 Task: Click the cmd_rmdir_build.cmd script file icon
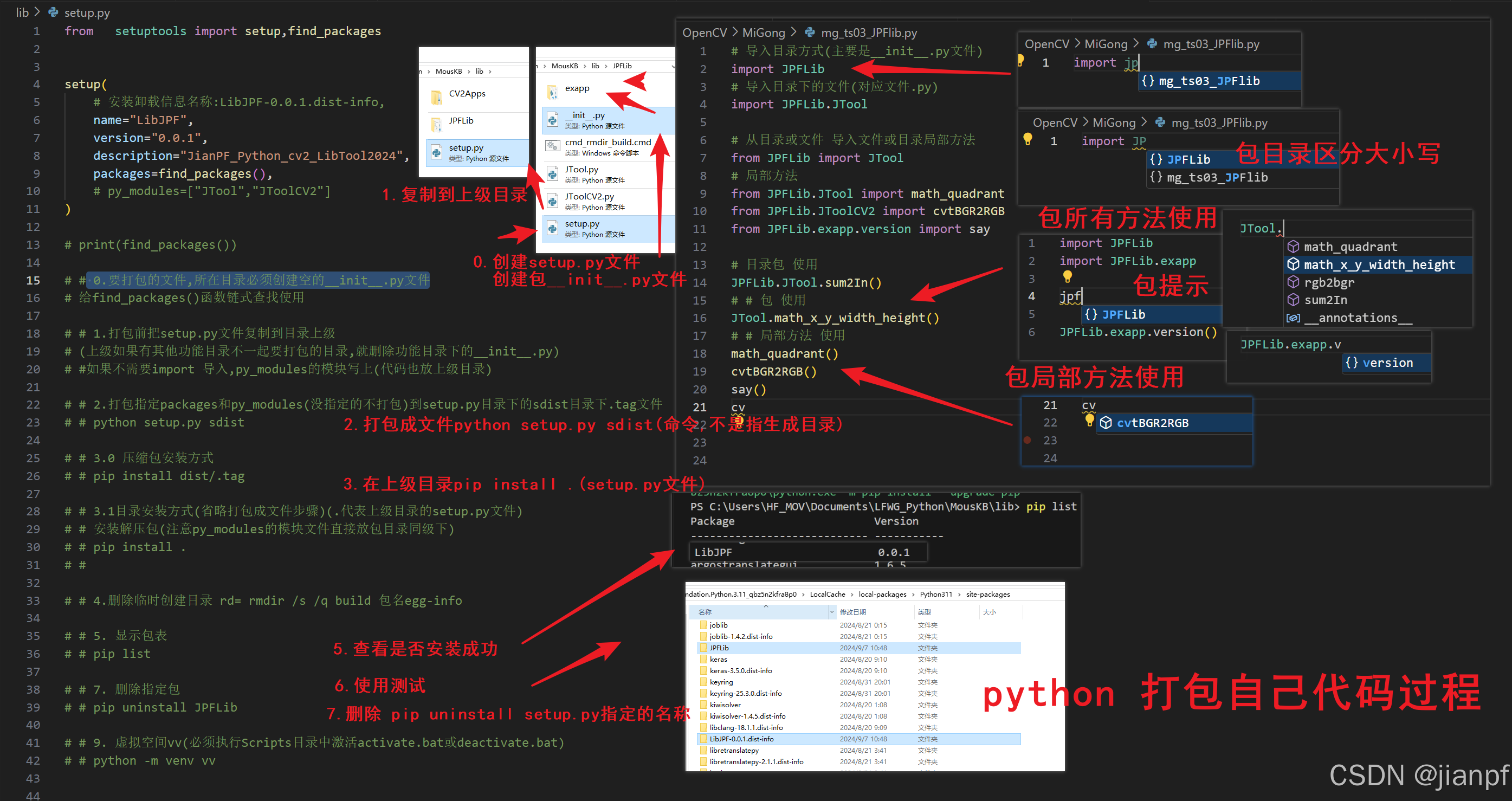(552, 146)
